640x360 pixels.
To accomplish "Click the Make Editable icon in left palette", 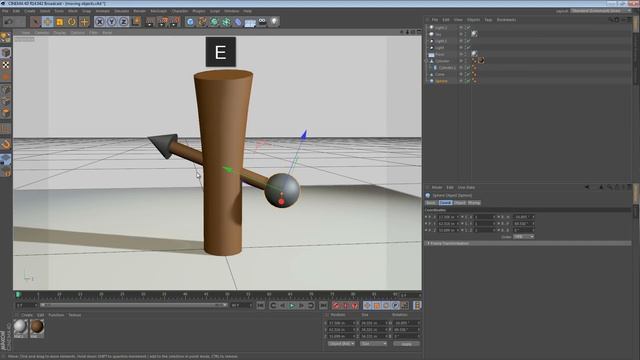I will click(6, 38).
